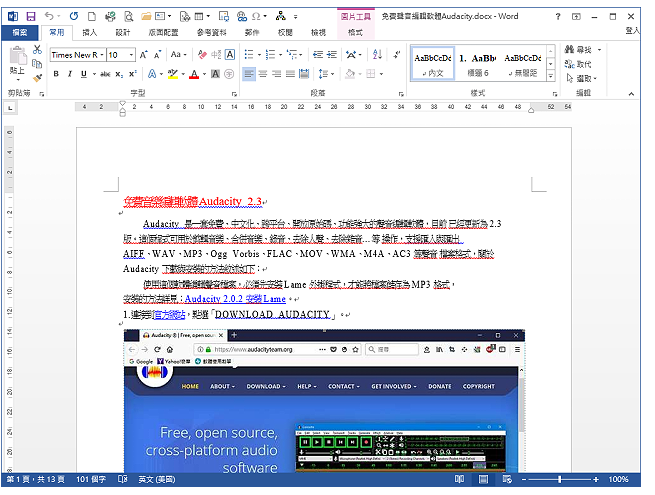Click the Character Border icon

point(230,55)
